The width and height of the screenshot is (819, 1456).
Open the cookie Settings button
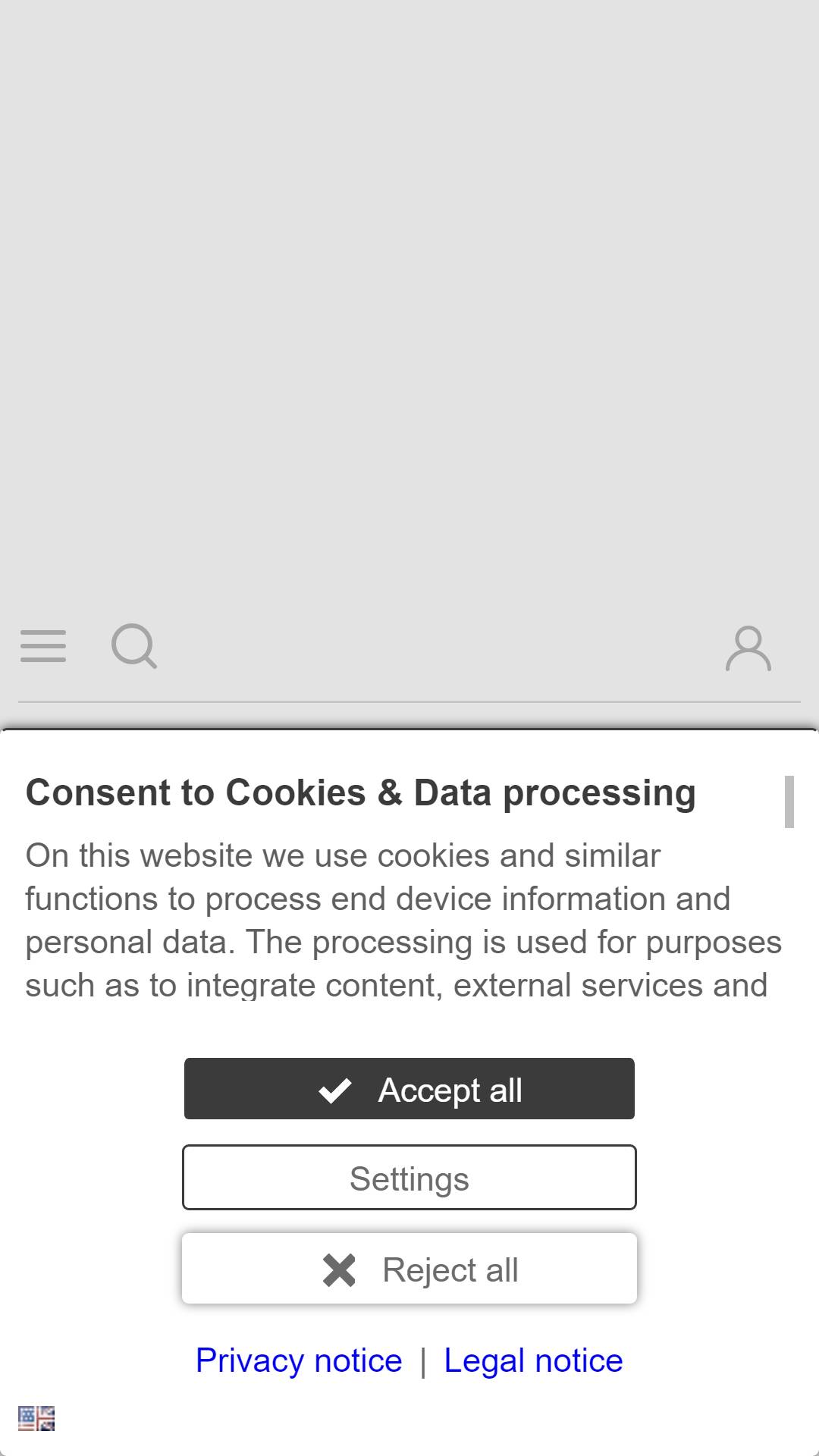409,1178
